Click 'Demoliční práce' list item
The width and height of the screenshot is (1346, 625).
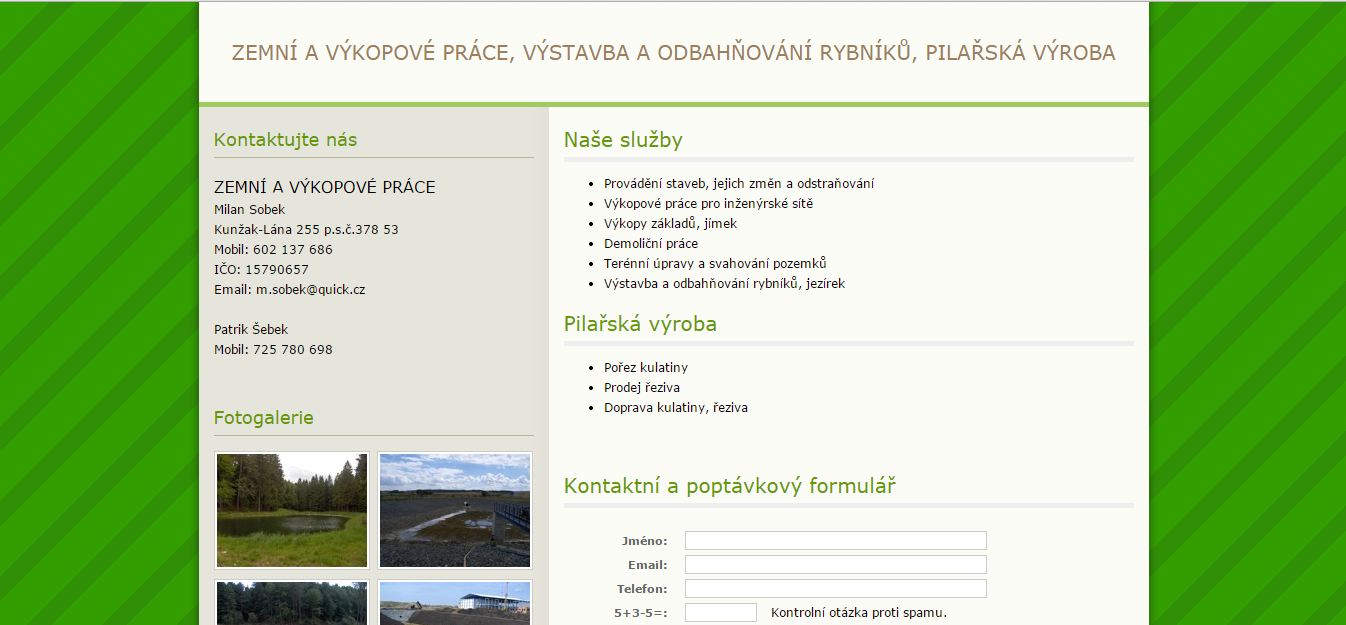point(651,244)
